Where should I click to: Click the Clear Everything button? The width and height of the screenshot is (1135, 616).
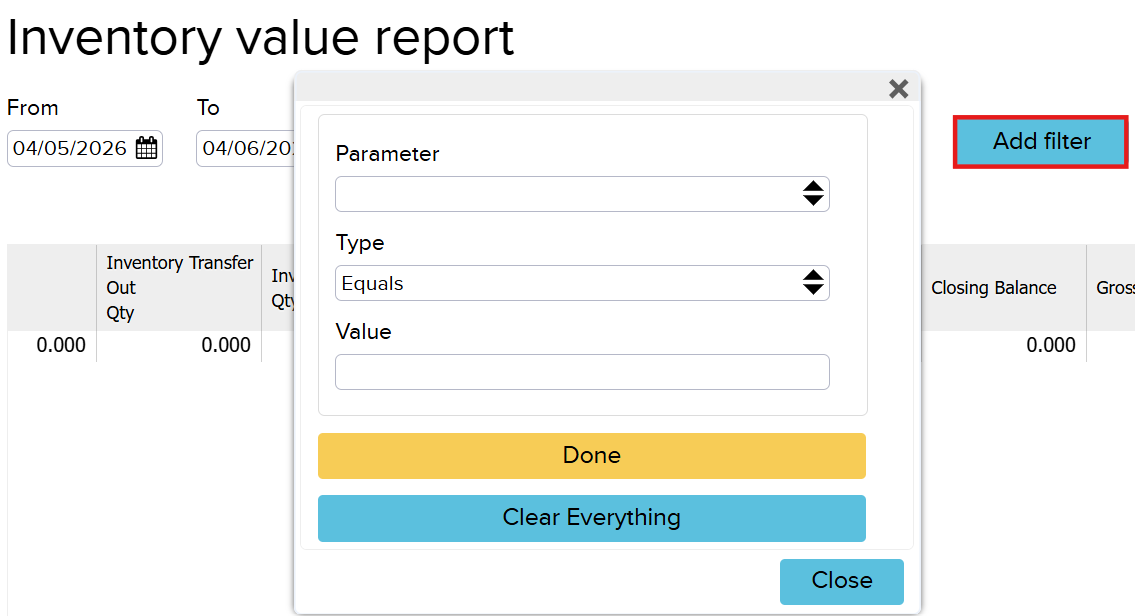point(591,518)
